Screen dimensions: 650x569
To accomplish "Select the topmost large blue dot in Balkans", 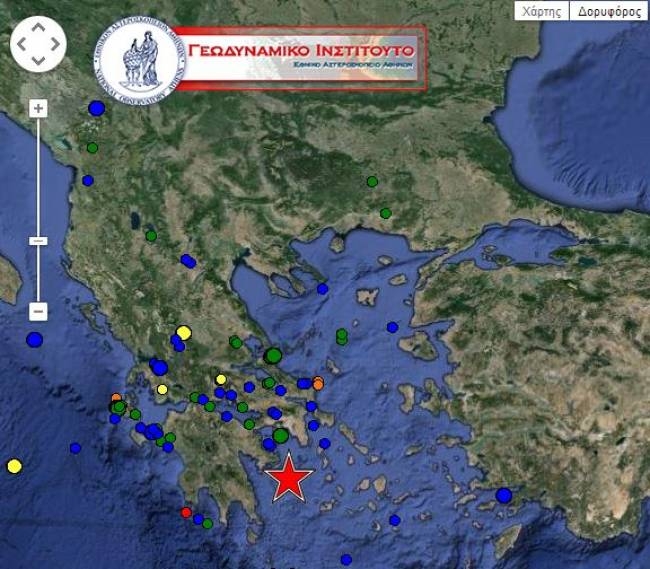I will [97, 109].
